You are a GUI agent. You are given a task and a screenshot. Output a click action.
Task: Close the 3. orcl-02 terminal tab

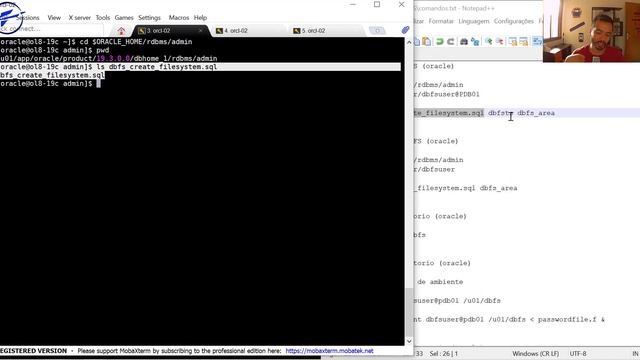[x=200, y=31]
